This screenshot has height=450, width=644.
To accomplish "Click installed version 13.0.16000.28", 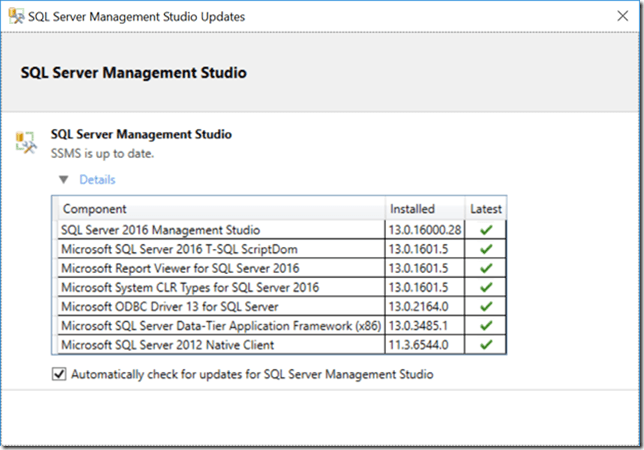I will [x=425, y=230].
